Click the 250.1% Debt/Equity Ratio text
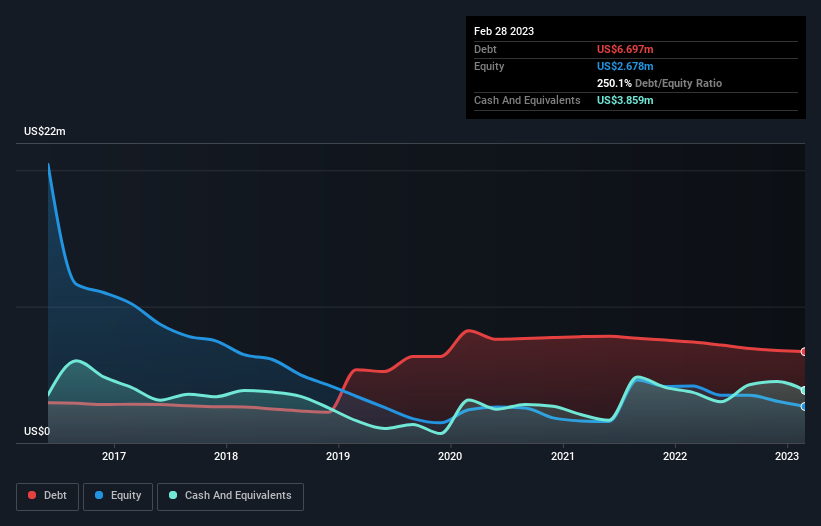 tap(659, 83)
